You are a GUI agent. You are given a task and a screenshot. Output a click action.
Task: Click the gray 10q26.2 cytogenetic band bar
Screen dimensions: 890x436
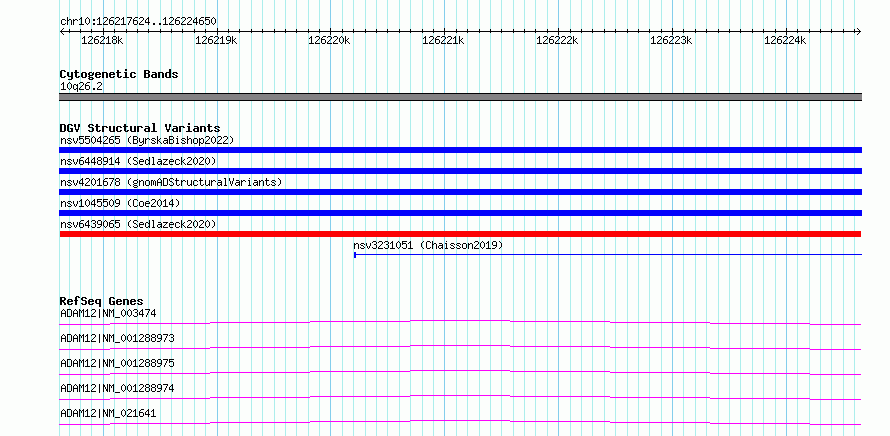click(x=460, y=97)
